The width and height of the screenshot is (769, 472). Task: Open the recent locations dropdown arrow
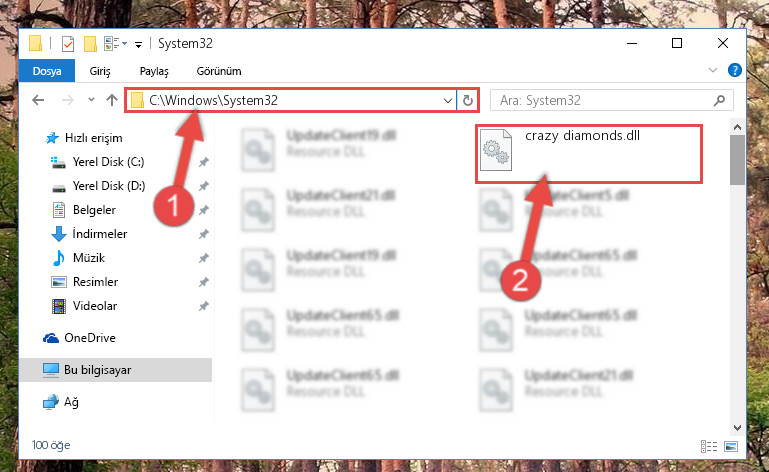click(x=91, y=100)
